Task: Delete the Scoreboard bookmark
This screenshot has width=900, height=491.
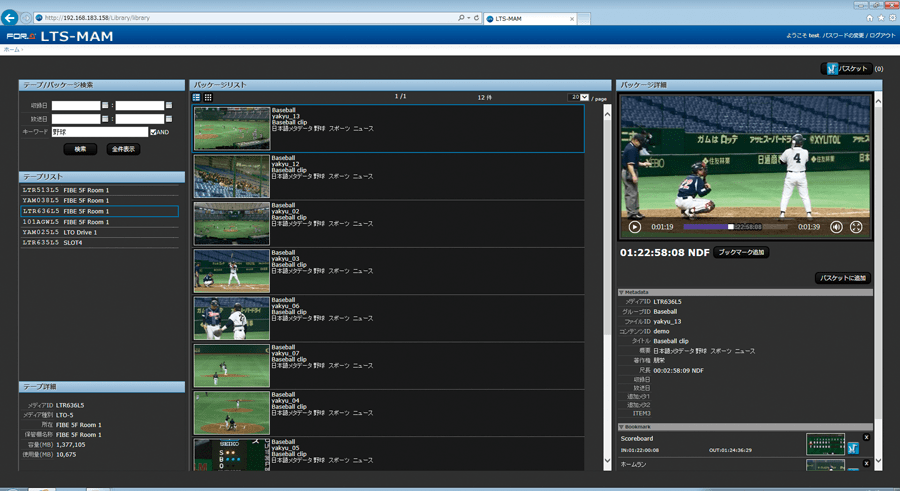Action: pyautogui.click(x=866, y=437)
